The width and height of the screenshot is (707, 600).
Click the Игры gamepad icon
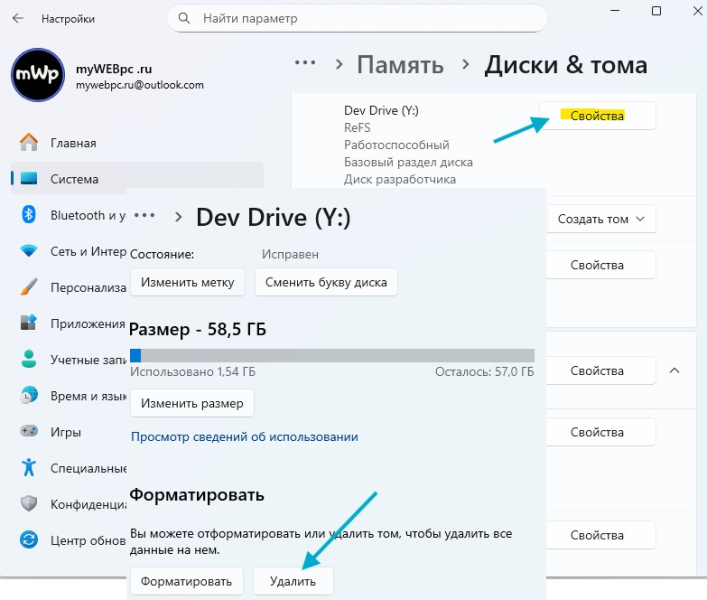29,431
